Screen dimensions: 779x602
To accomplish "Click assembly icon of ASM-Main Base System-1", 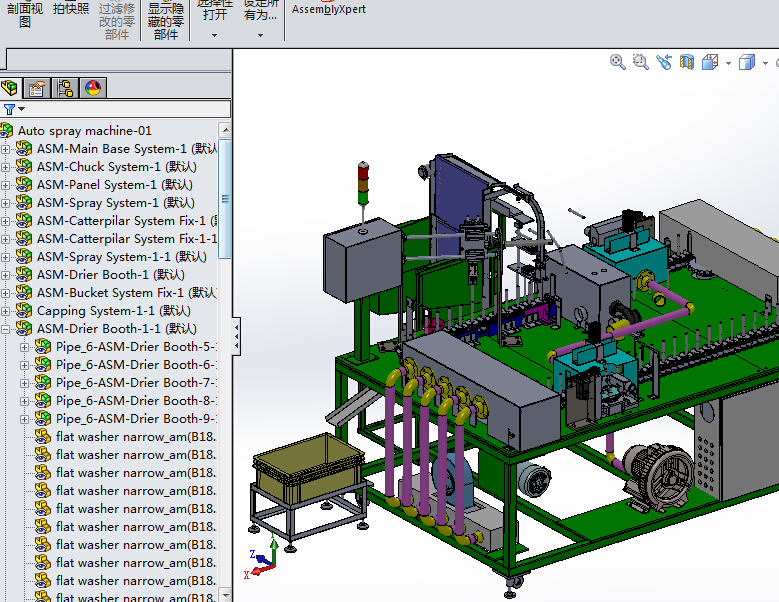I will [x=24, y=148].
